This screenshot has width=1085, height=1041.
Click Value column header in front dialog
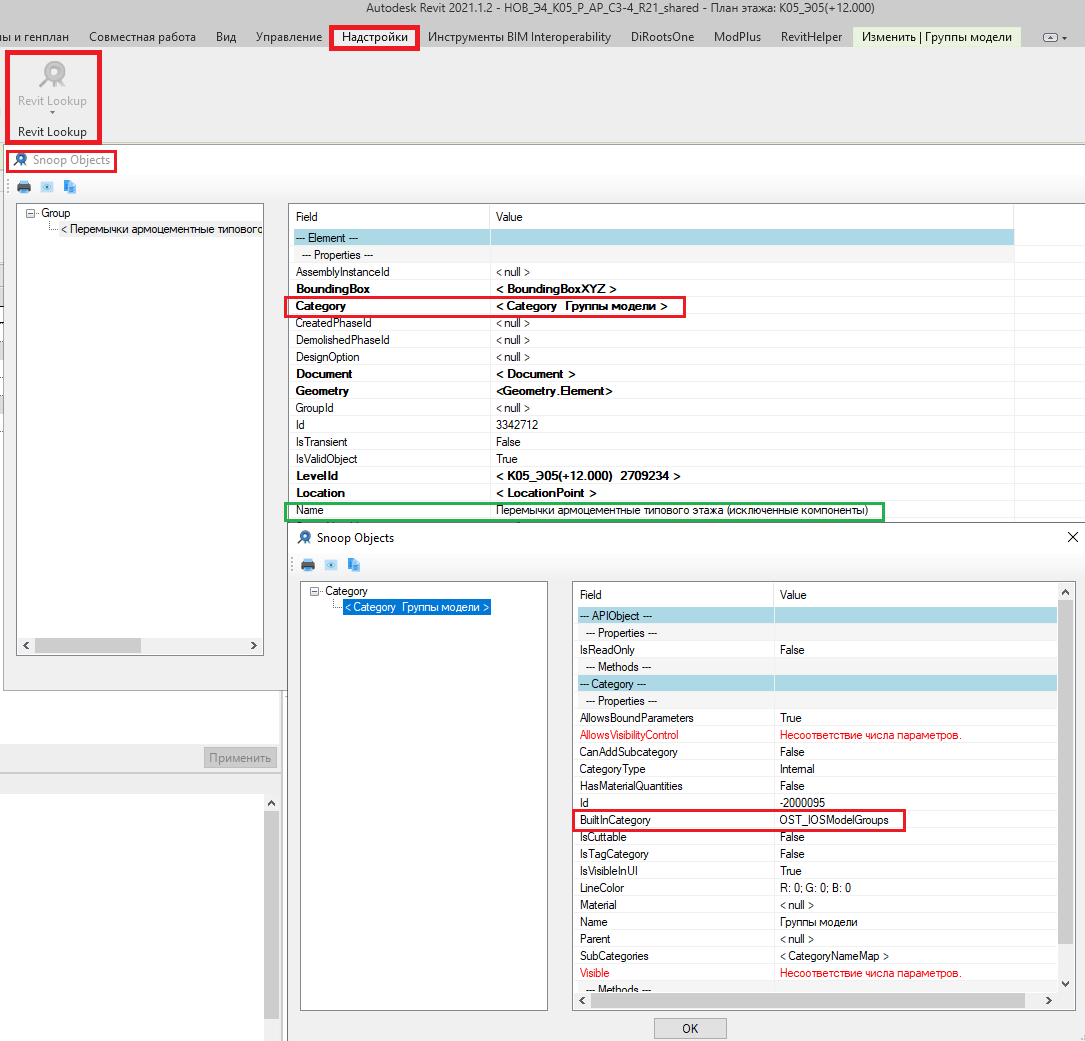[915, 595]
